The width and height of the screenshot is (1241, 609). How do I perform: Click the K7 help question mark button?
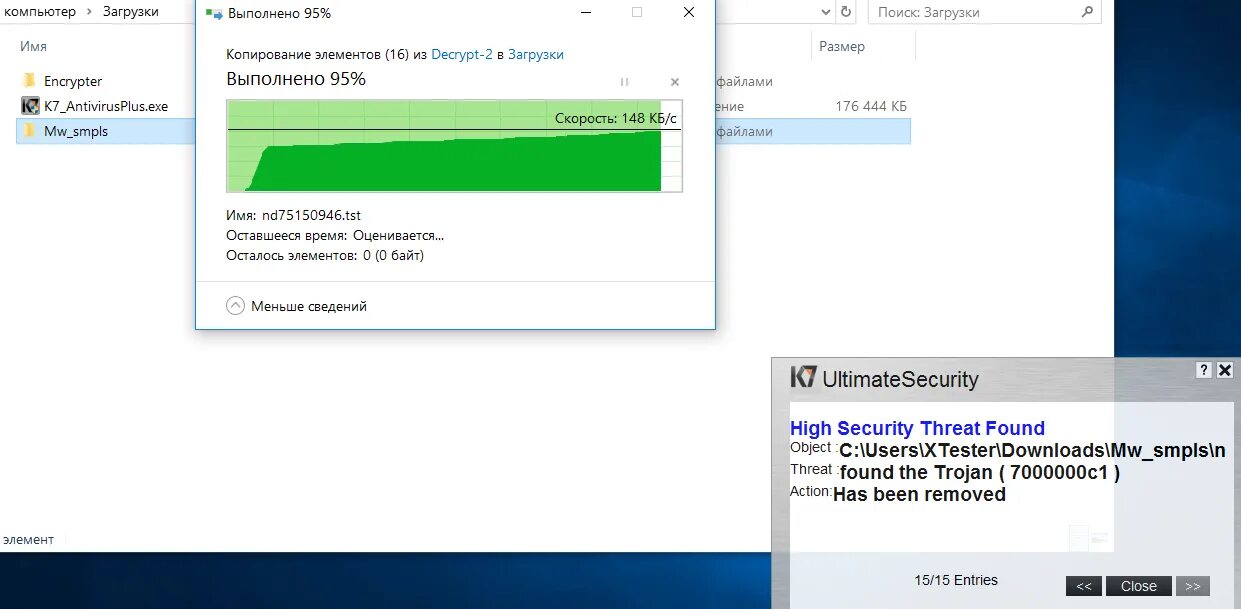pos(1203,370)
